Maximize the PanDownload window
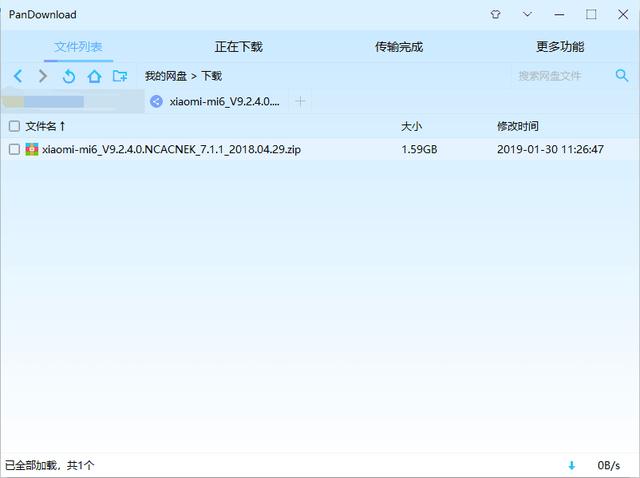This screenshot has width=640, height=478. pyautogui.click(x=591, y=15)
